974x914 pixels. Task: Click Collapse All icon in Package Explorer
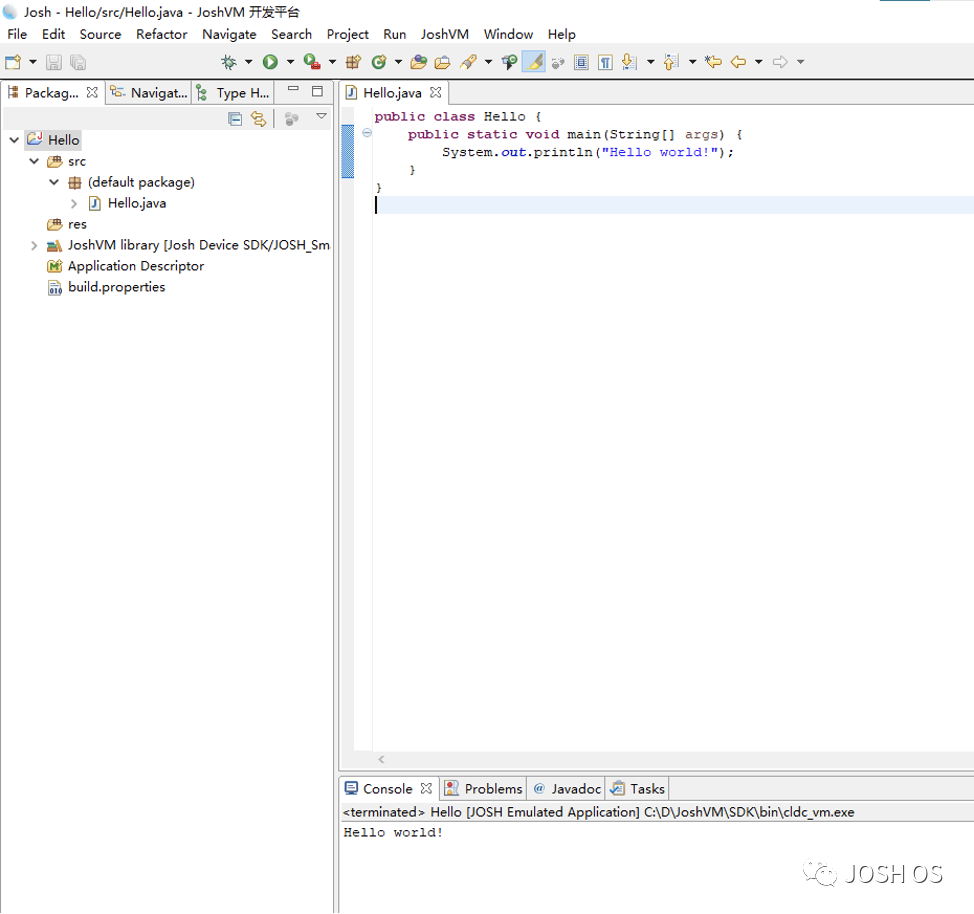click(235, 119)
